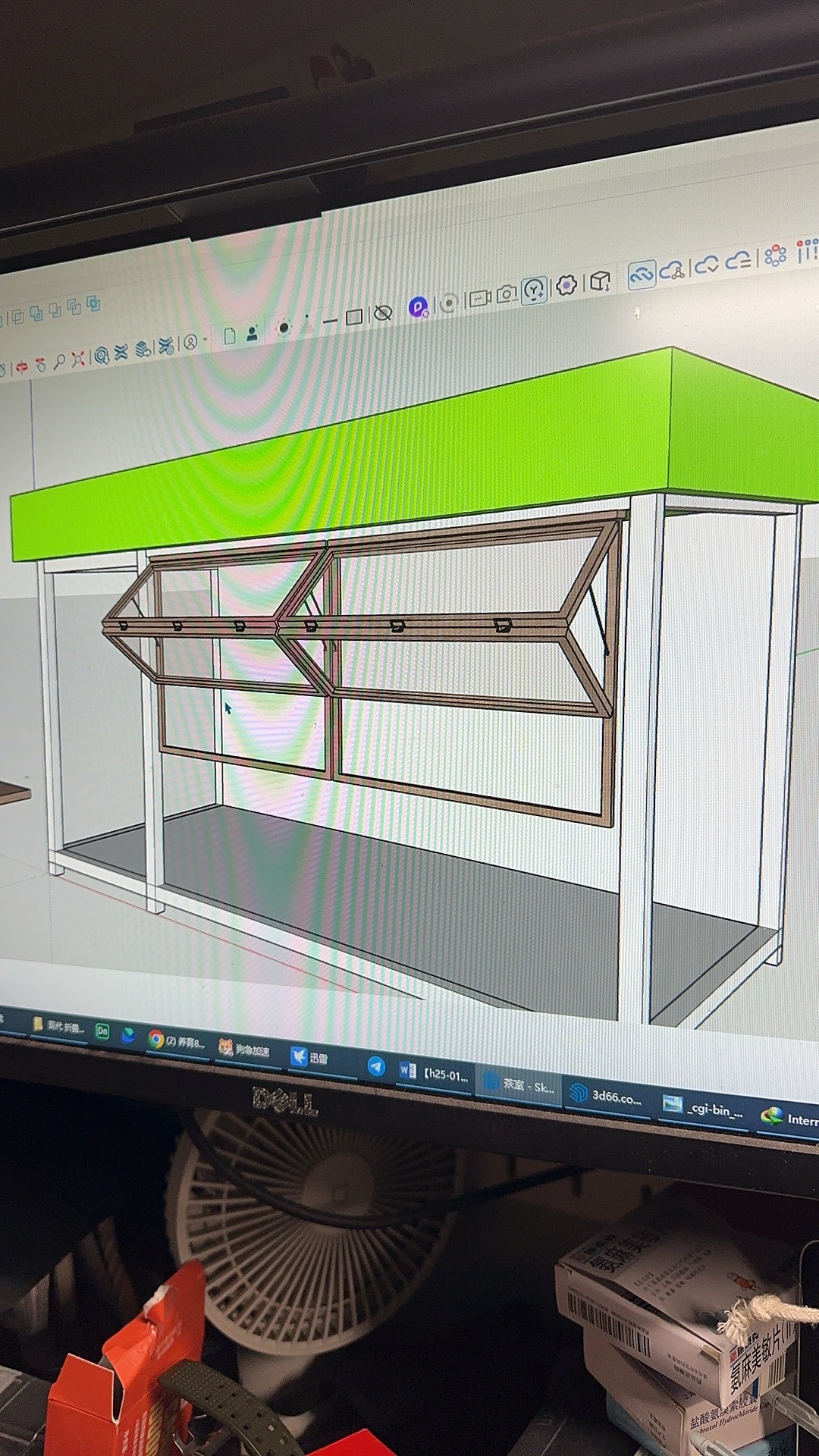Image resolution: width=819 pixels, height=1456 pixels.
Task: Open the folder taskbar item 现代 折叠
Action: [59, 1026]
